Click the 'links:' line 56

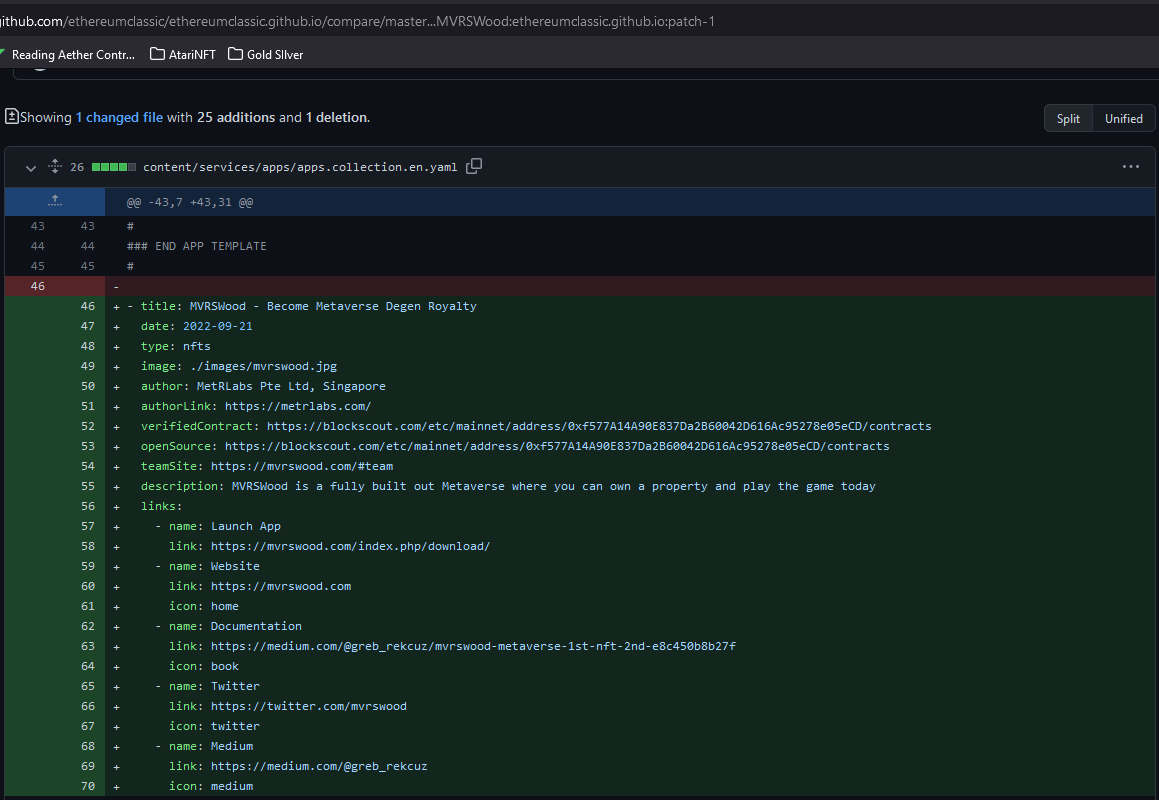[161, 506]
